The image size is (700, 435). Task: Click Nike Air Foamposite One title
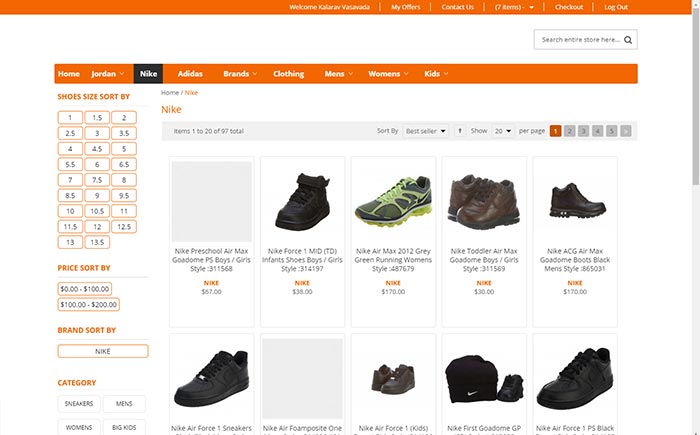pos(302,430)
